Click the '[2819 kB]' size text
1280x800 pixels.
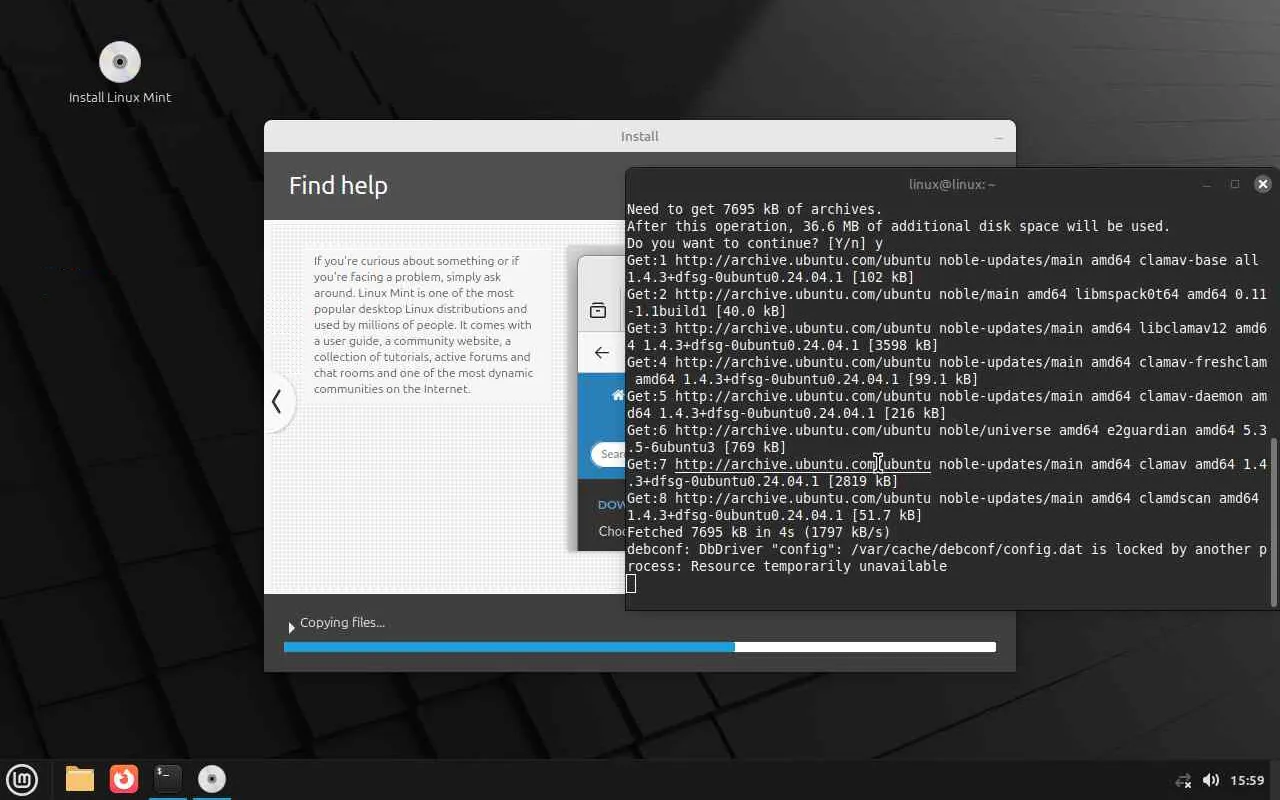pyautogui.click(x=863, y=481)
